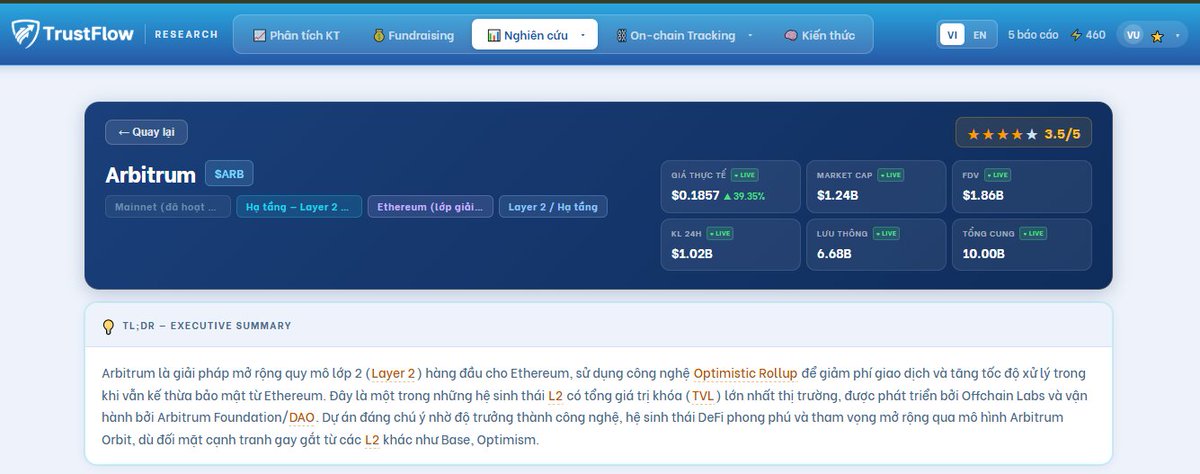Switch language to EN
1200x474 pixels.
pos(980,35)
